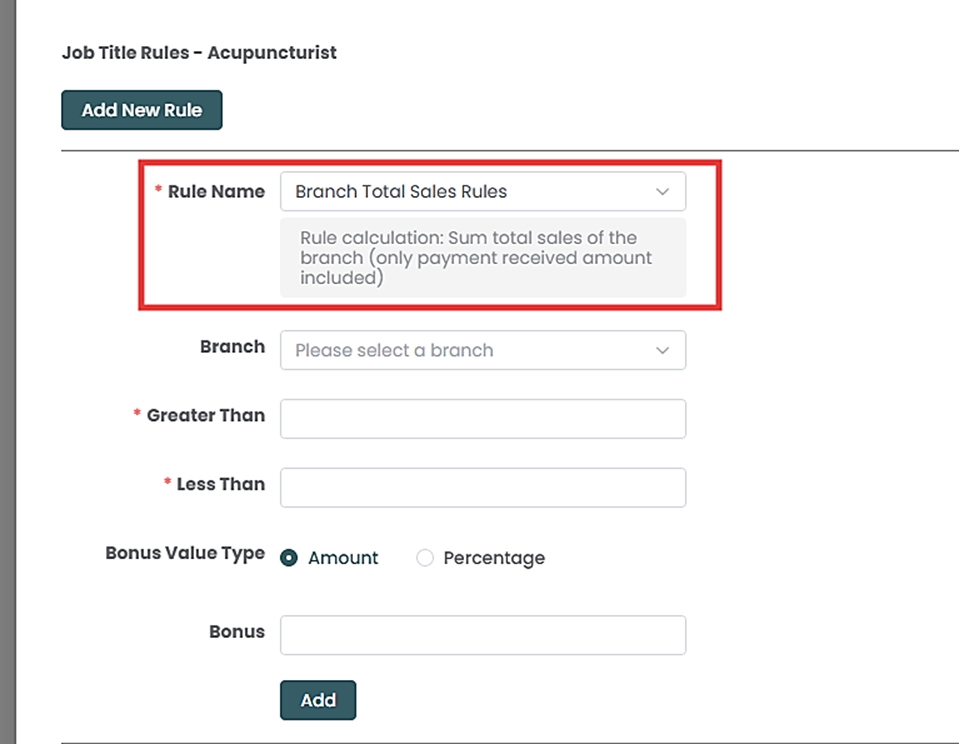Open the 'Please select a branch' dropdown

pyautogui.click(x=470, y=351)
